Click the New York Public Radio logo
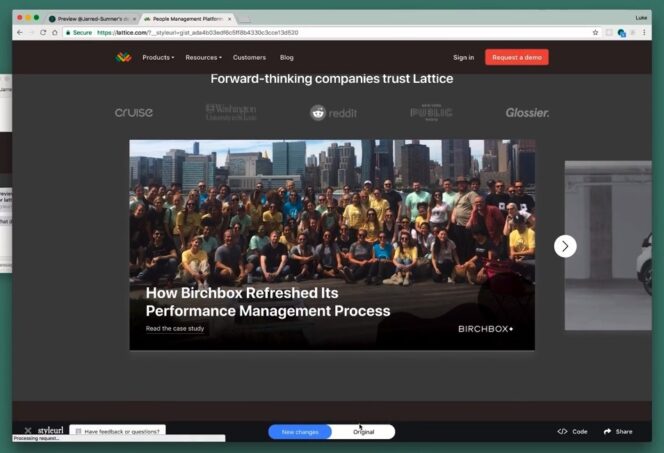The height and width of the screenshot is (453, 664). (431, 113)
